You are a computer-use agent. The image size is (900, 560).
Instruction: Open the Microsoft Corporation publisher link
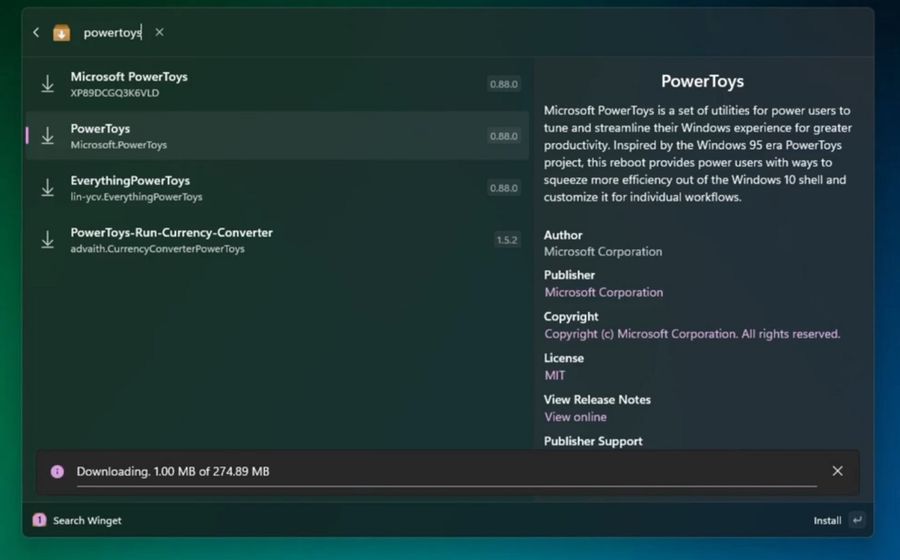pyautogui.click(x=603, y=292)
